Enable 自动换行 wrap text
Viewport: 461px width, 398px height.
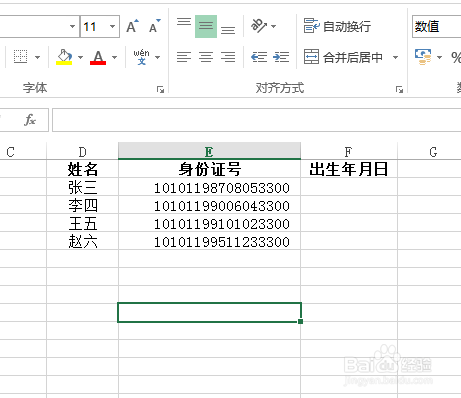(337, 26)
